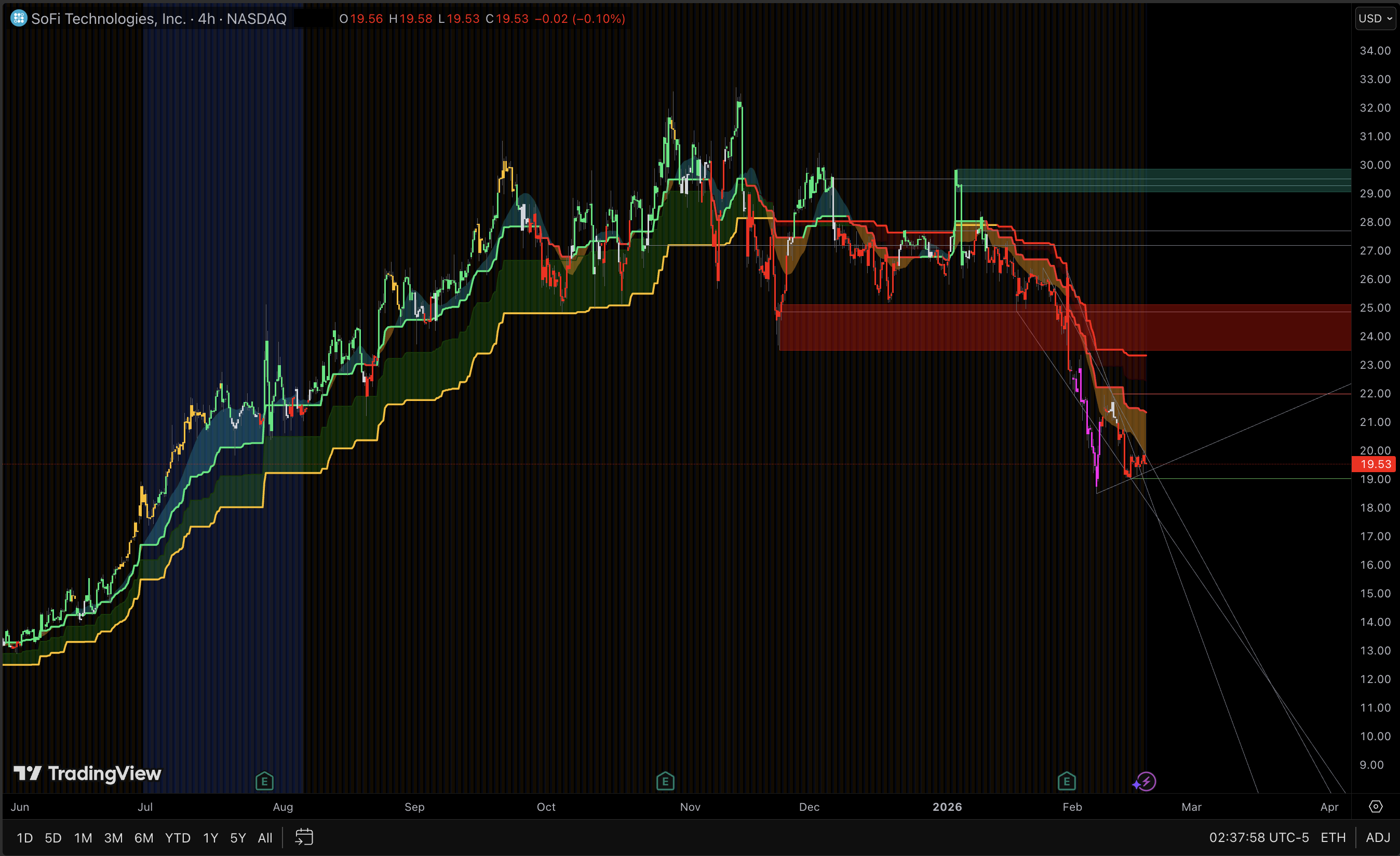1400x856 pixels.
Task: Open the timezone selector showing UTC-5
Action: coord(1260,837)
